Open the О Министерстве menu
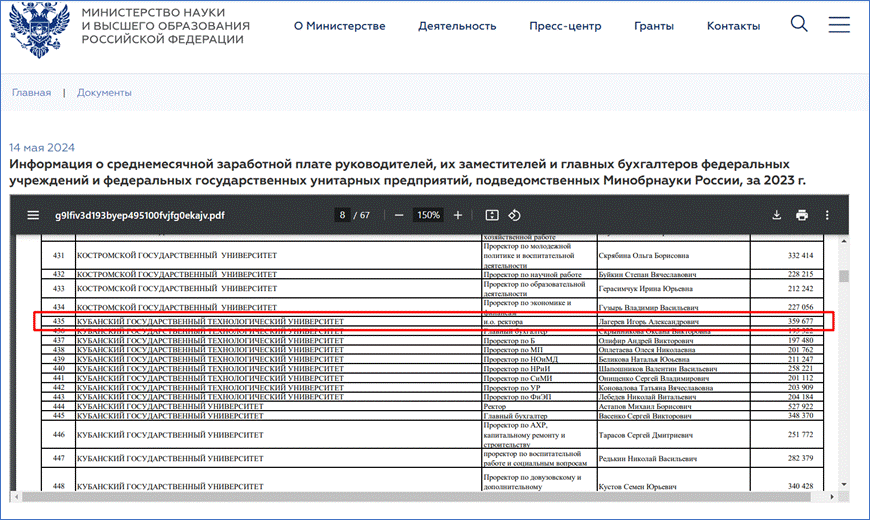 click(340, 26)
